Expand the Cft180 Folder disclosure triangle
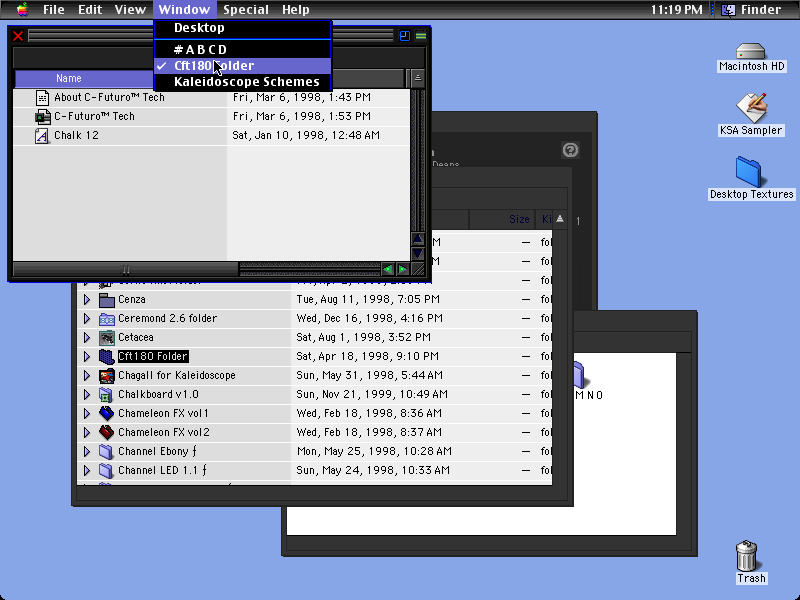 coord(87,356)
